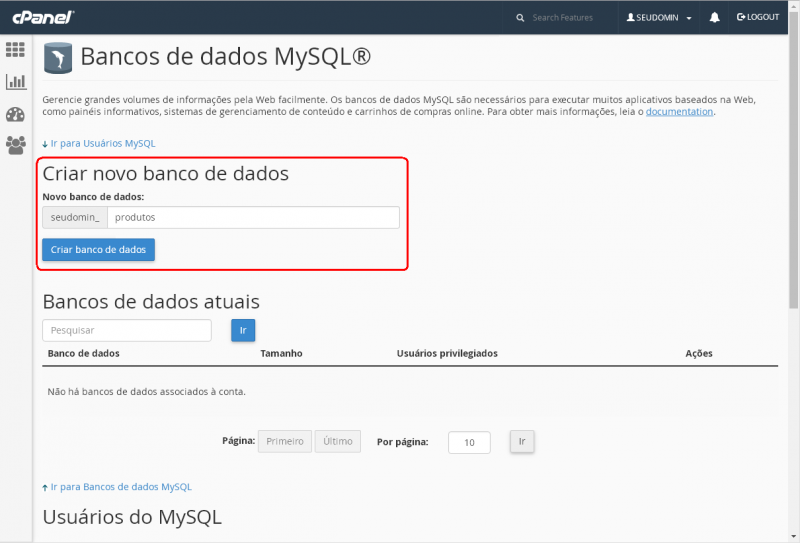Image resolution: width=800 pixels, height=543 pixels.
Task: Click the Ir button next to Pesquisar
Action: [x=243, y=330]
